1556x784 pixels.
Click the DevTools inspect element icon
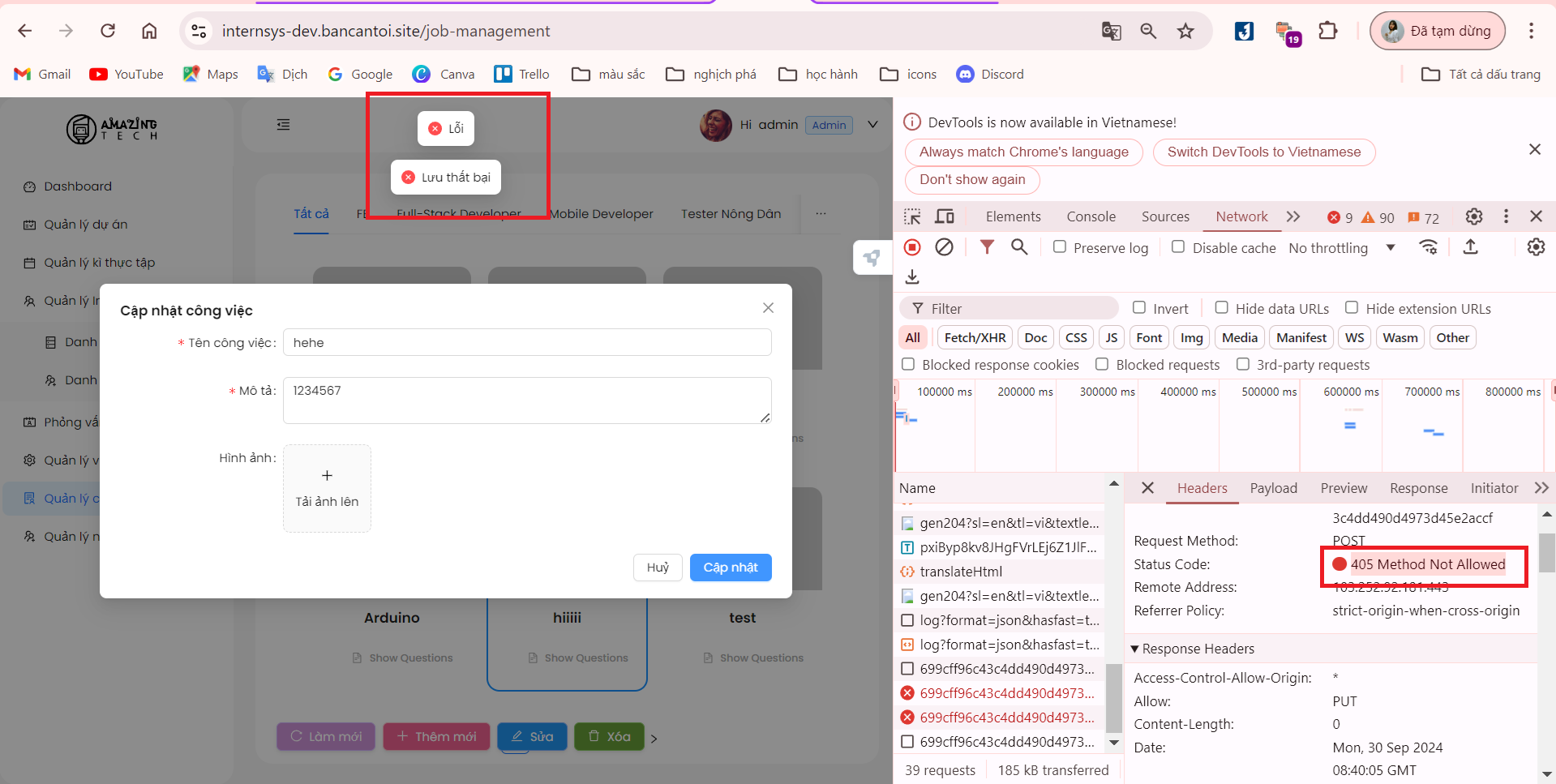click(x=912, y=216)
